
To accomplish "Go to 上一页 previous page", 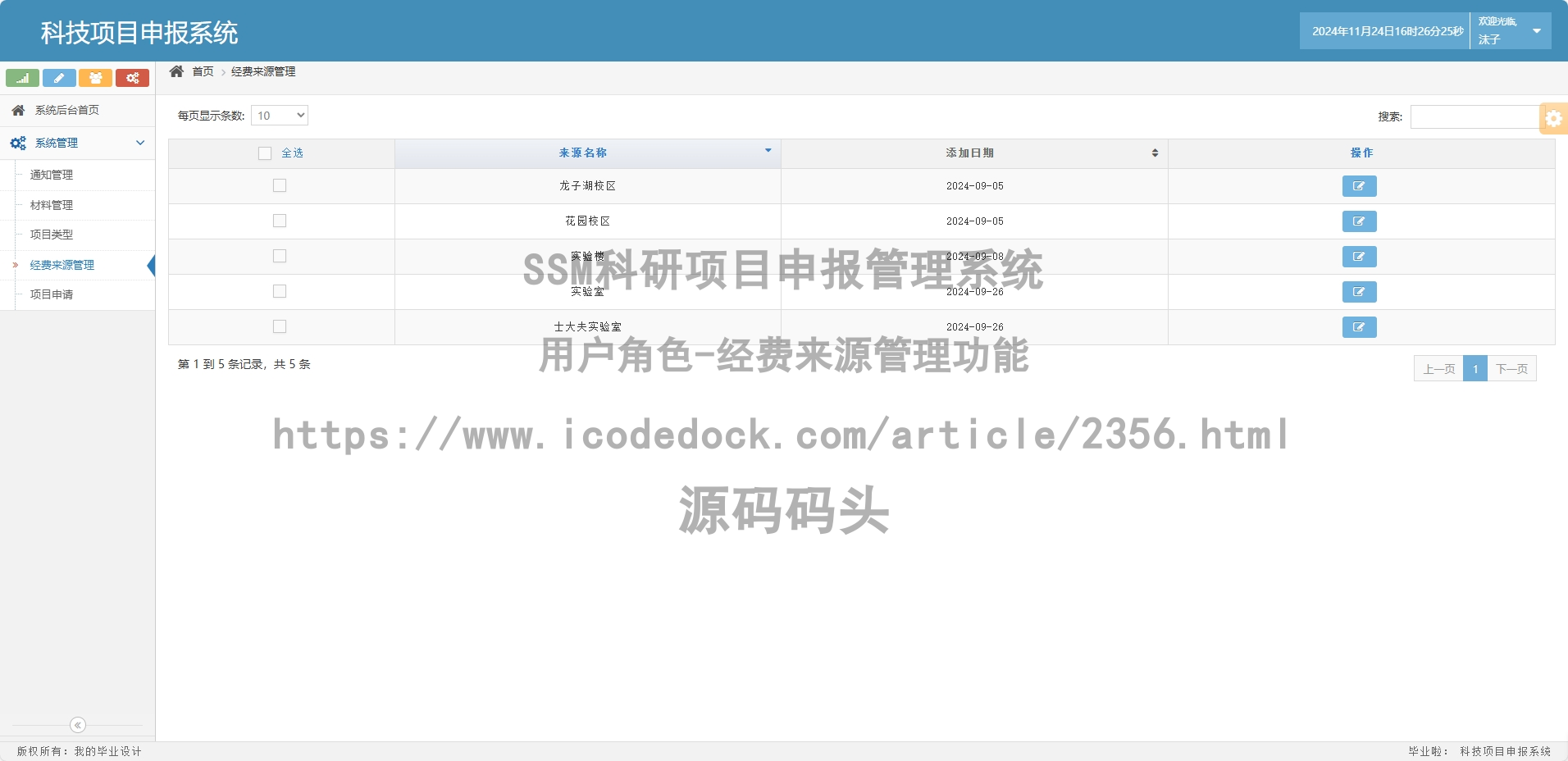I will click(1438, 369).
